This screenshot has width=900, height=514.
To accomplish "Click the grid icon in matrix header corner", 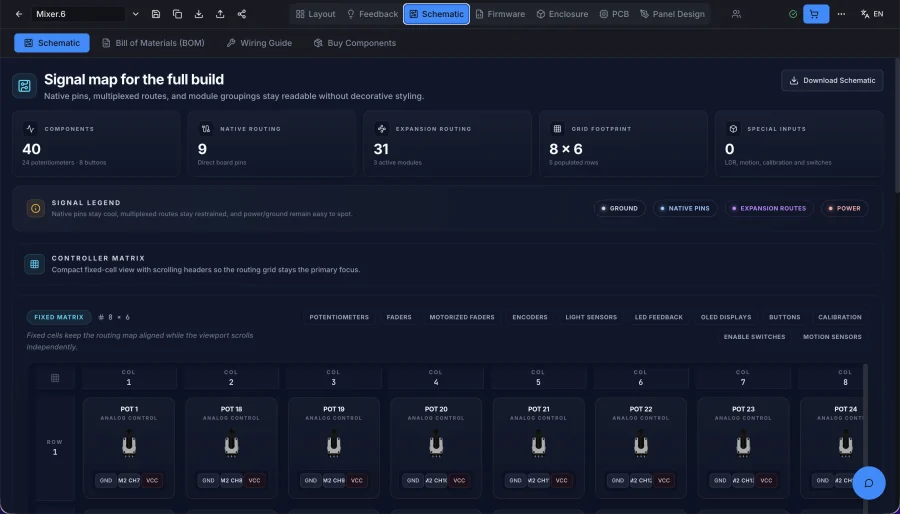I will tap(55, 377).
